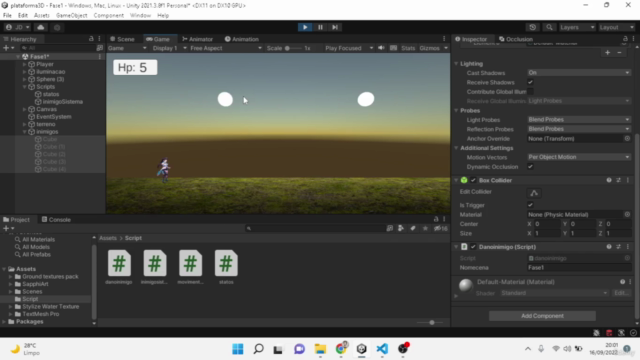Image resolution: width=640 pixels, height=360 pixels.
Task: Open Display 1 dropdown
Action: (169, 48)
